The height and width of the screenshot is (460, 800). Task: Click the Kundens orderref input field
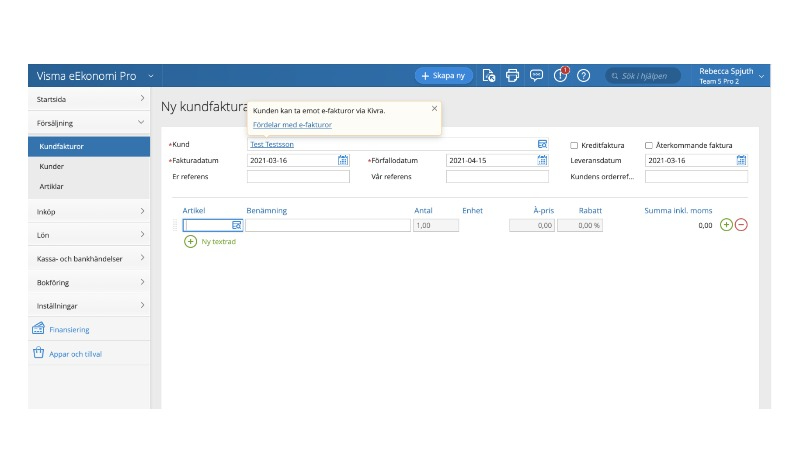pyautogui.click(x=696, y=176)
